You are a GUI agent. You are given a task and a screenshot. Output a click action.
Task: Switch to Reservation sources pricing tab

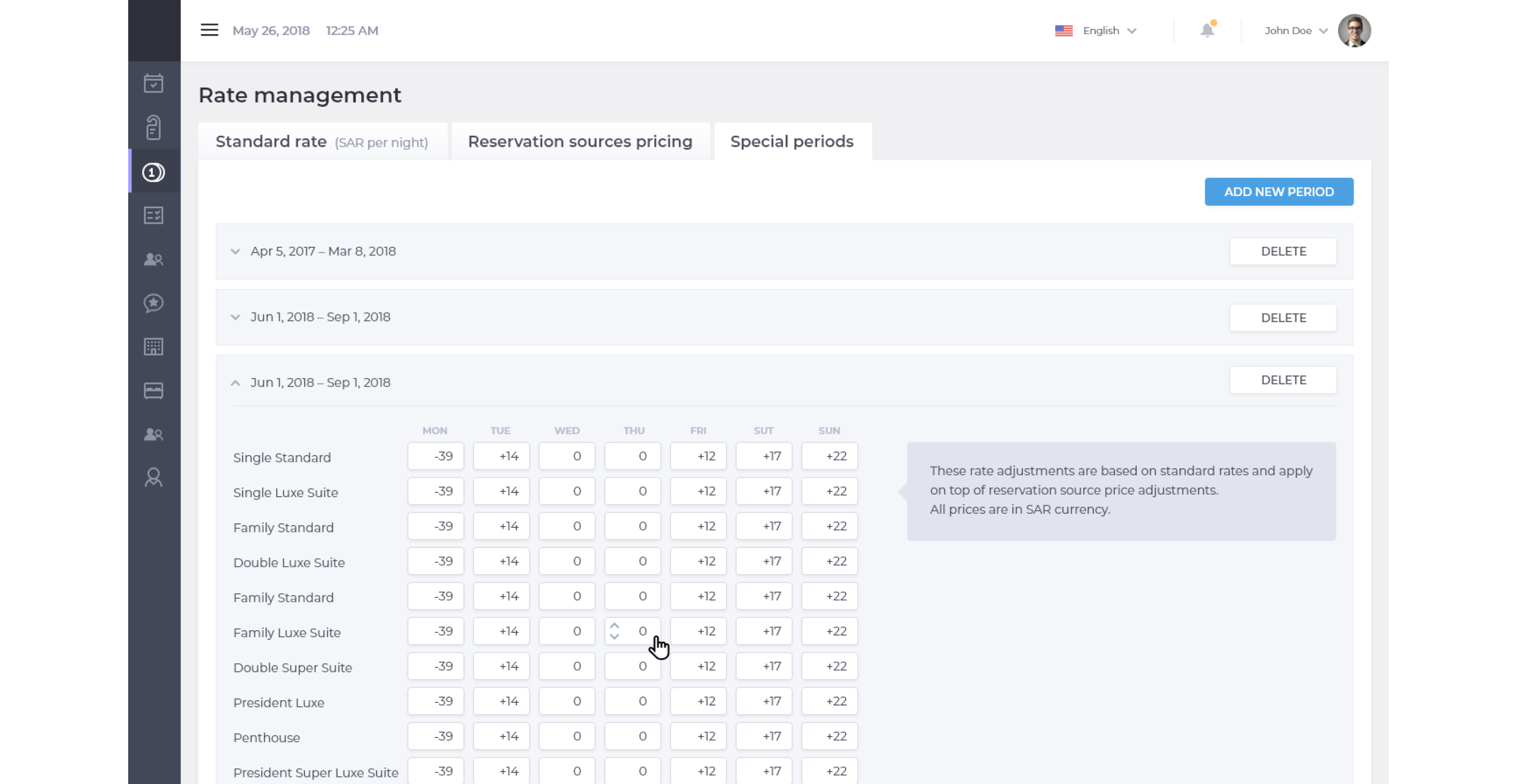pyautogui.click(x=580, y=142)
